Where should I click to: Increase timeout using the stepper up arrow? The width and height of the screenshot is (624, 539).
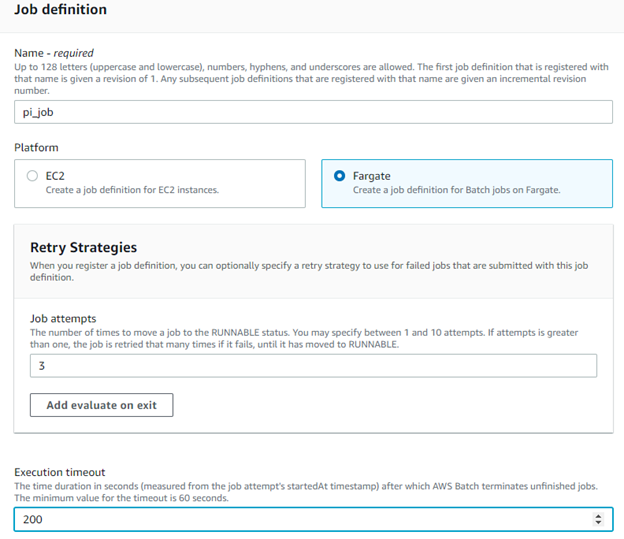click(598, 515)
